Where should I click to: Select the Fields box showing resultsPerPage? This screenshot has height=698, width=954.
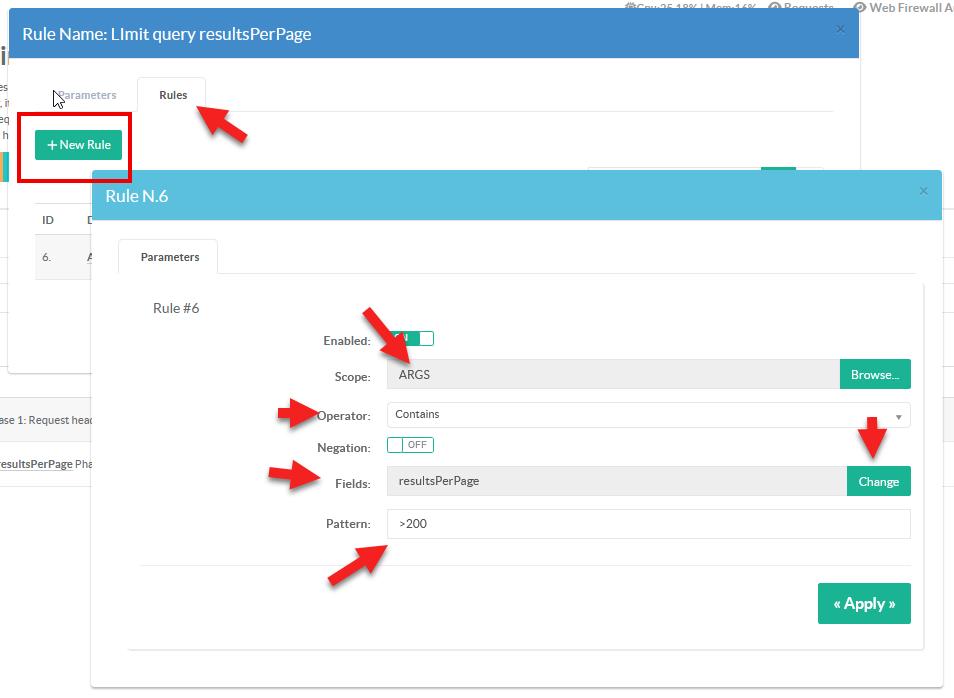coord(616,481)
